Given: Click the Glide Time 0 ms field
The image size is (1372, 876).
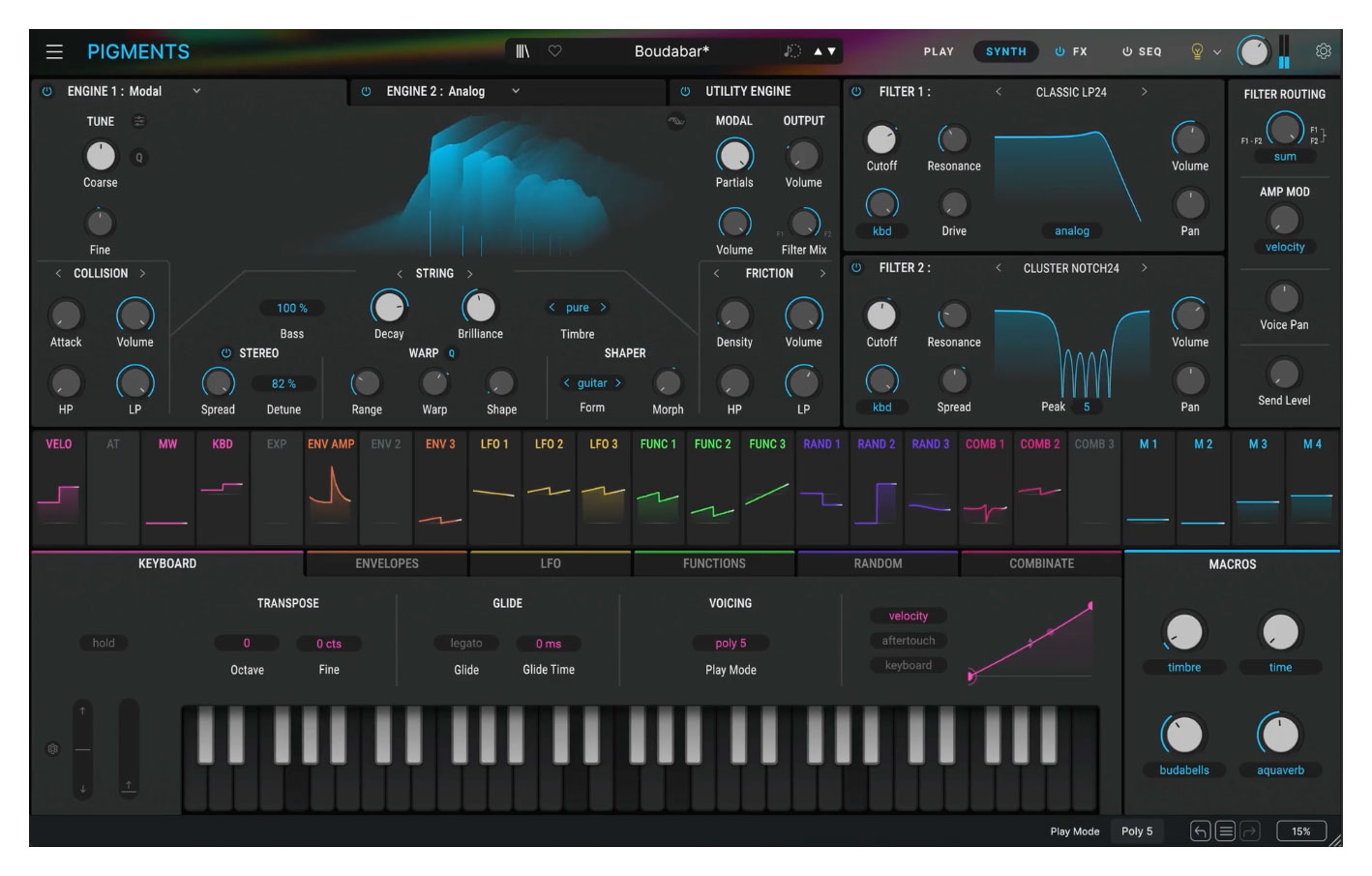Looking at the screenshot, I should (549, 643).
